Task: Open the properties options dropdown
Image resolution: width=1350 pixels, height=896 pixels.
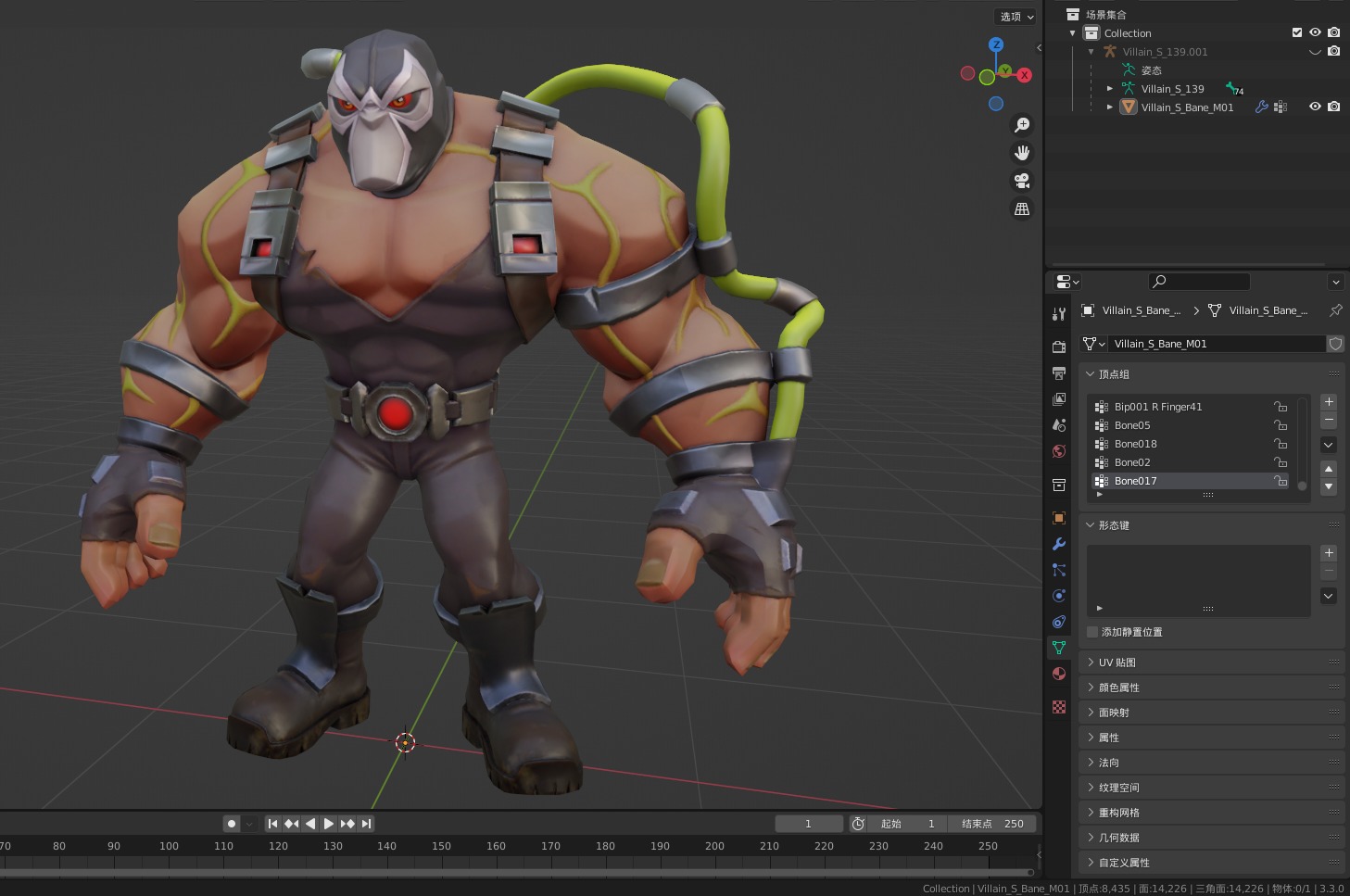Action: pyautogui.click(x=1335, y=282)
